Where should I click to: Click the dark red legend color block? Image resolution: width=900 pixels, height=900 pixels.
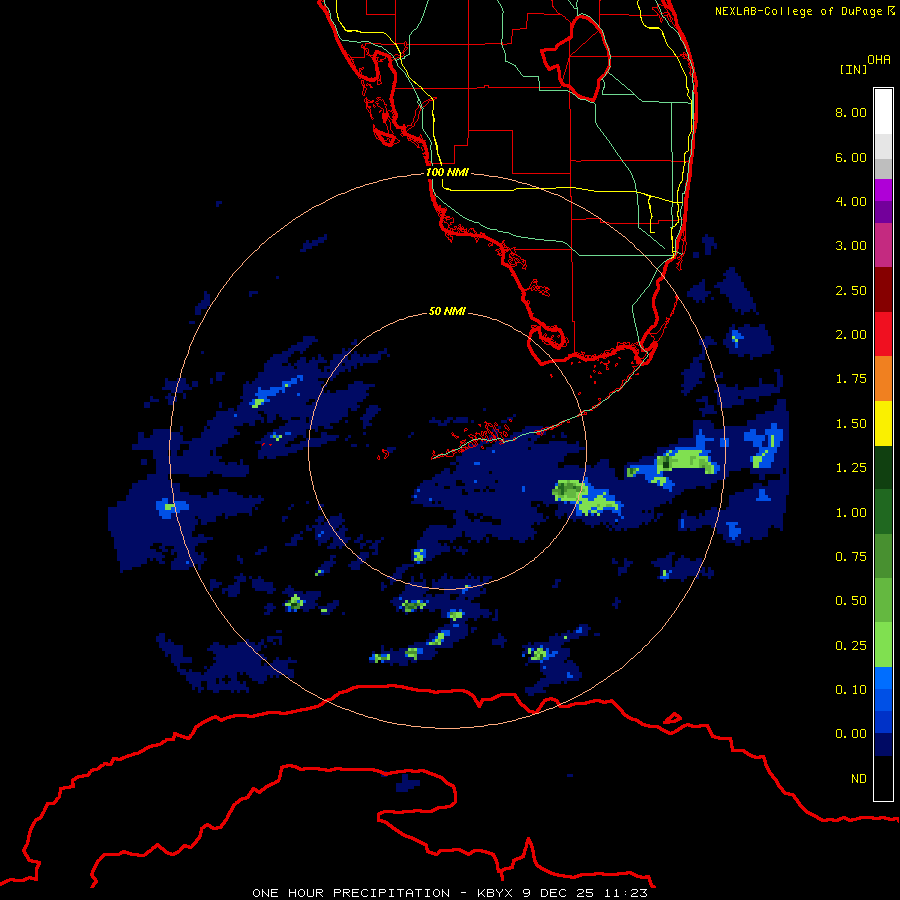click(883, 290)
